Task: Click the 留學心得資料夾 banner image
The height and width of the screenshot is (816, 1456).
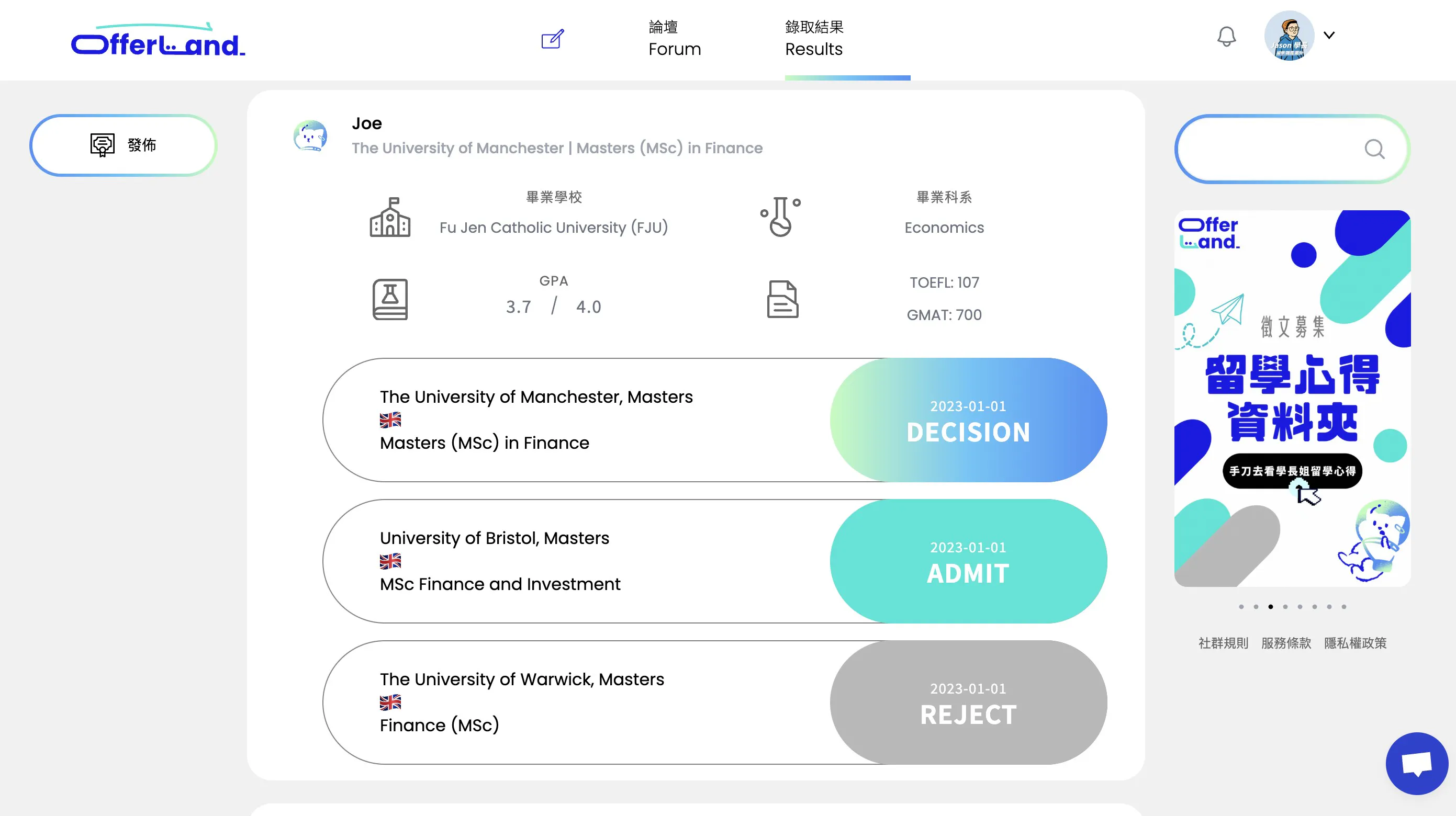Action: [1292, 399]
